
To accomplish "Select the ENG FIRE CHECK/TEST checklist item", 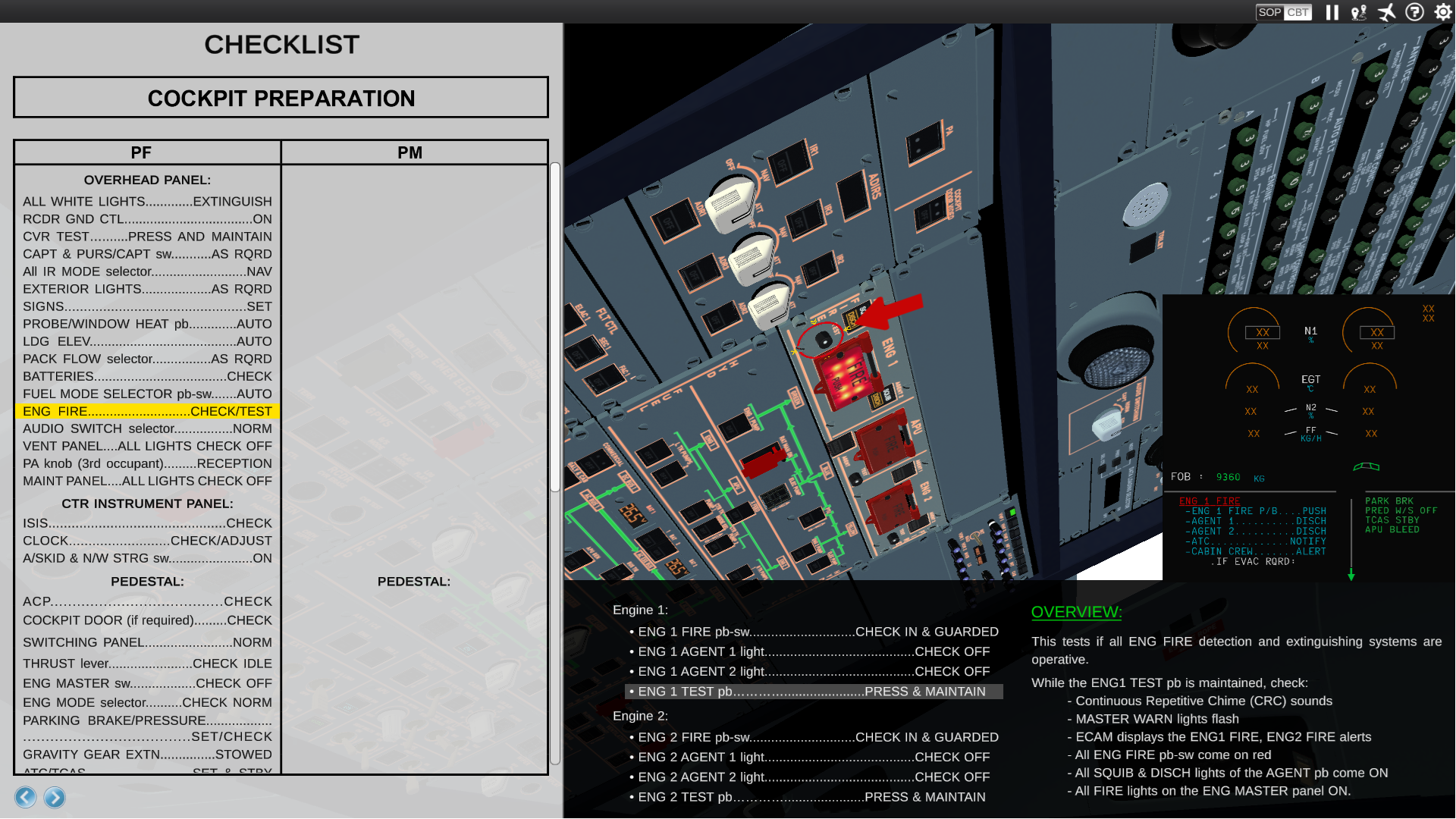I will click(x=147, y=411).
